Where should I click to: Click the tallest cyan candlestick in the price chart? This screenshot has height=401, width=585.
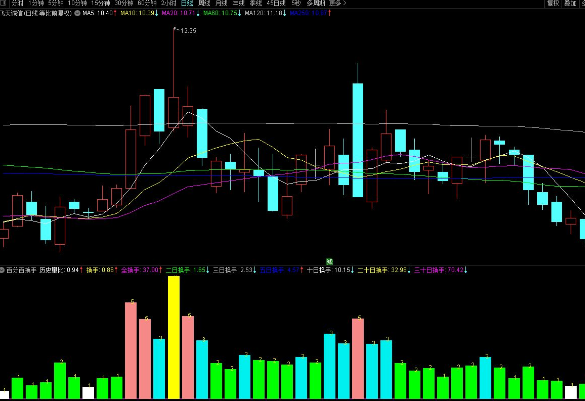358,140
